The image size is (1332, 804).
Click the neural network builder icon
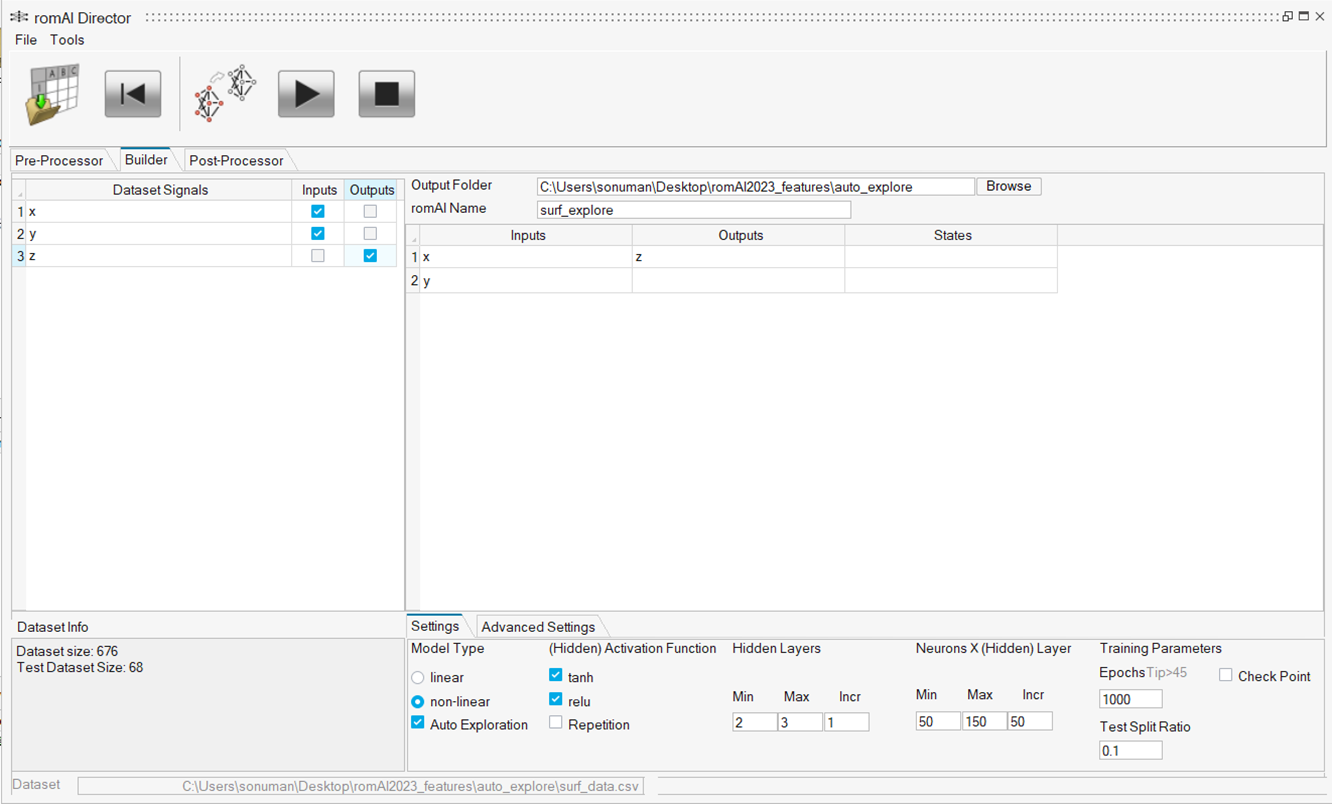click(225, 94)
